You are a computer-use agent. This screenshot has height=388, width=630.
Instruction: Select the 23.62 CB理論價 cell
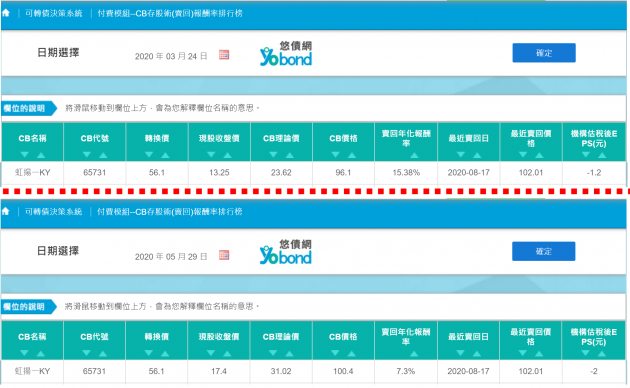281,173
